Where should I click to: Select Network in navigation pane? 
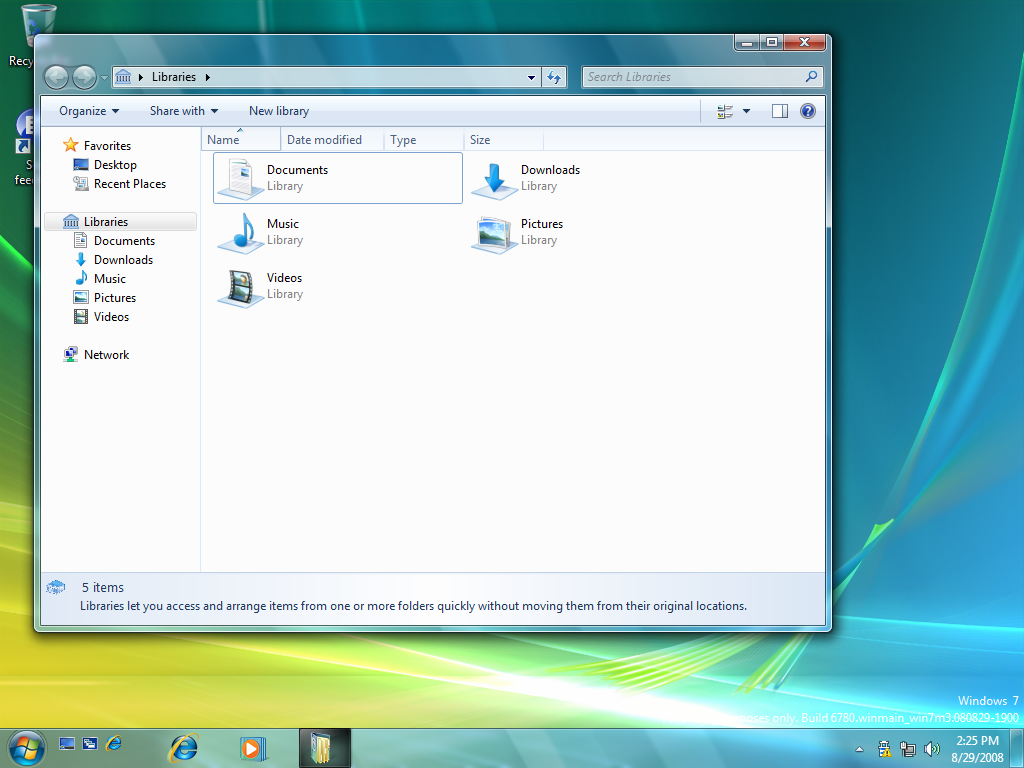[x=106, y=355]
